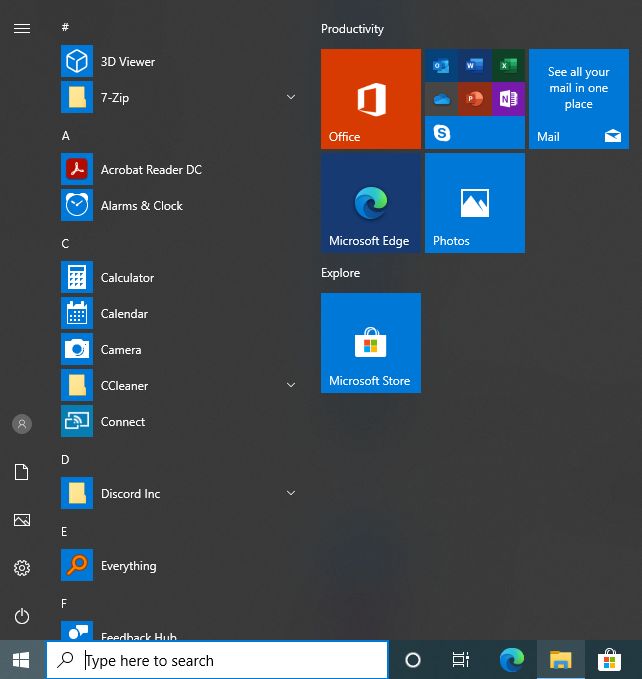Open File Explorer from the taskbar
This screenshot has width=642, height=679.
click(x=561, y=660)
